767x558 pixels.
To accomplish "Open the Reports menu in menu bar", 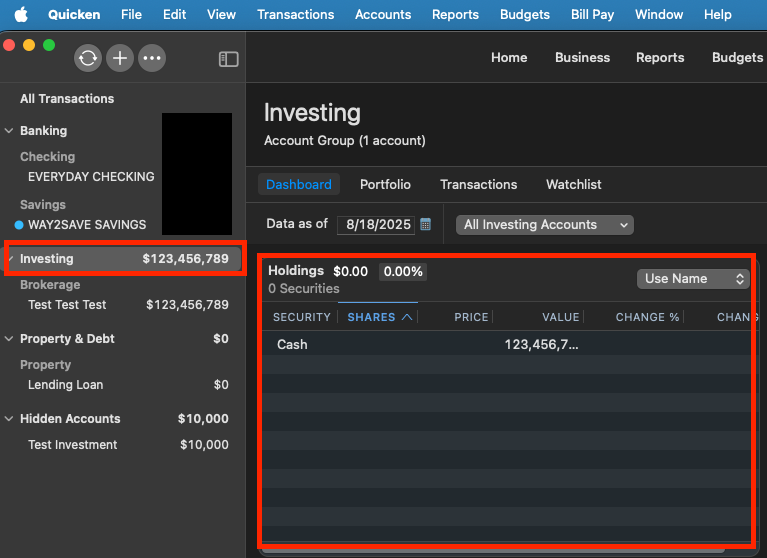I will coord(455,15).
